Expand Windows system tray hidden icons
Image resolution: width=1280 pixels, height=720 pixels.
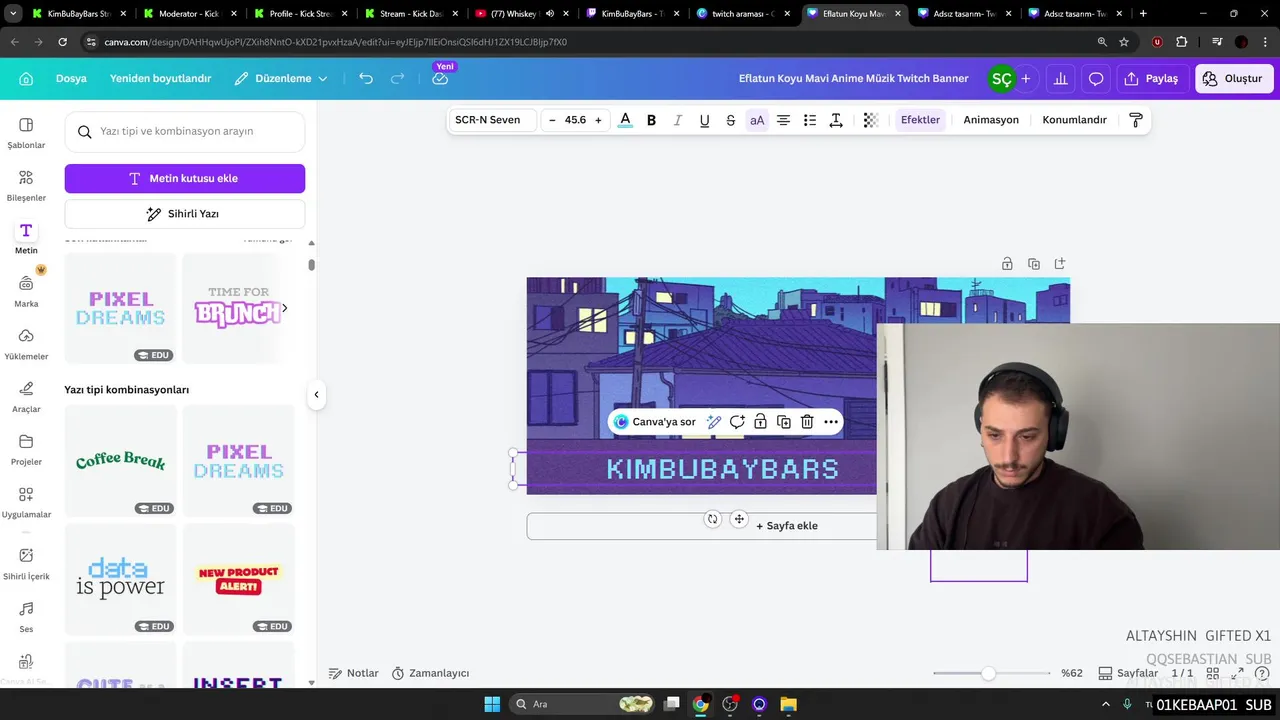[x=1105, y=704]
